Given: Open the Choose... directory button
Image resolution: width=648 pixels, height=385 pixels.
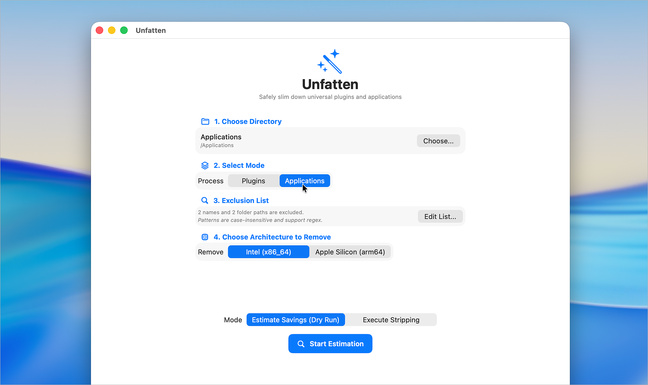Looking at the screenshot, I should [438, 141].
